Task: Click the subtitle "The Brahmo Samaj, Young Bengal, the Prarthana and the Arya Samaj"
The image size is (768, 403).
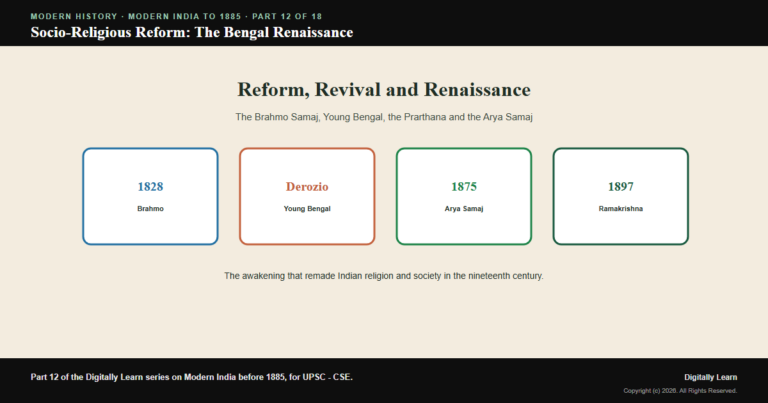Action: (384, 117)
